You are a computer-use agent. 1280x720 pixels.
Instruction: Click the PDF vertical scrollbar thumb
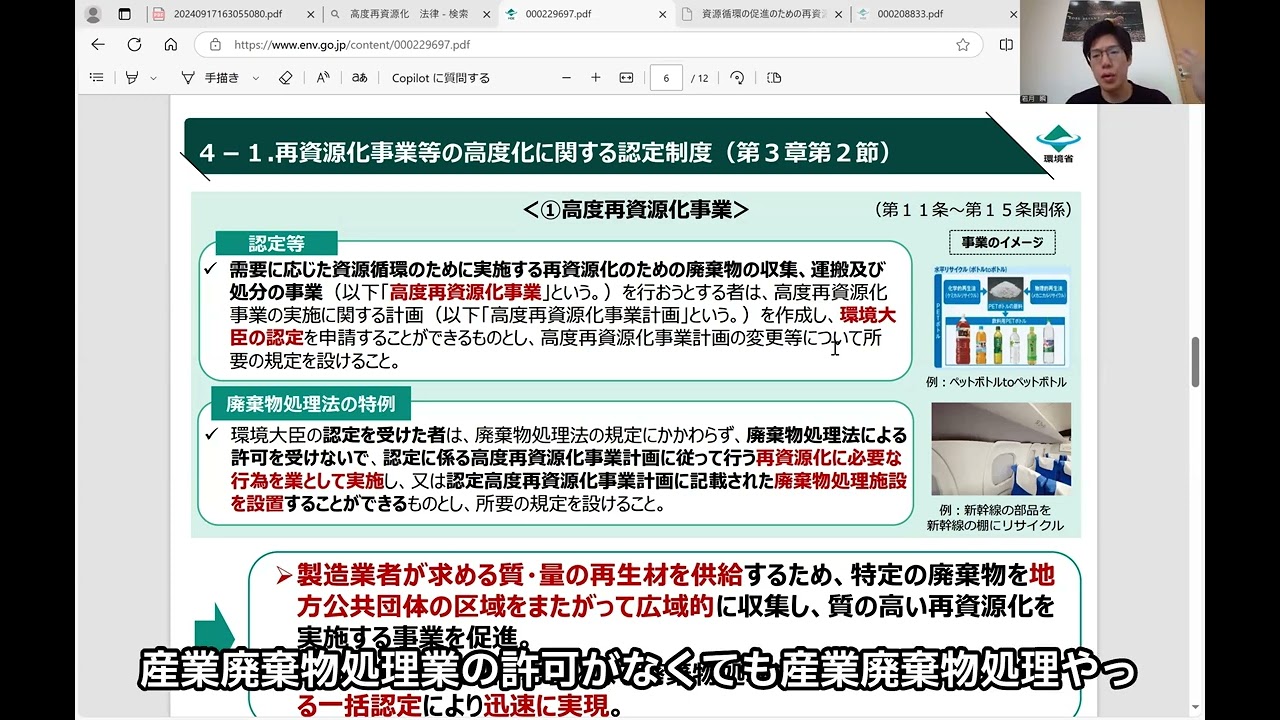[1195, 363]
